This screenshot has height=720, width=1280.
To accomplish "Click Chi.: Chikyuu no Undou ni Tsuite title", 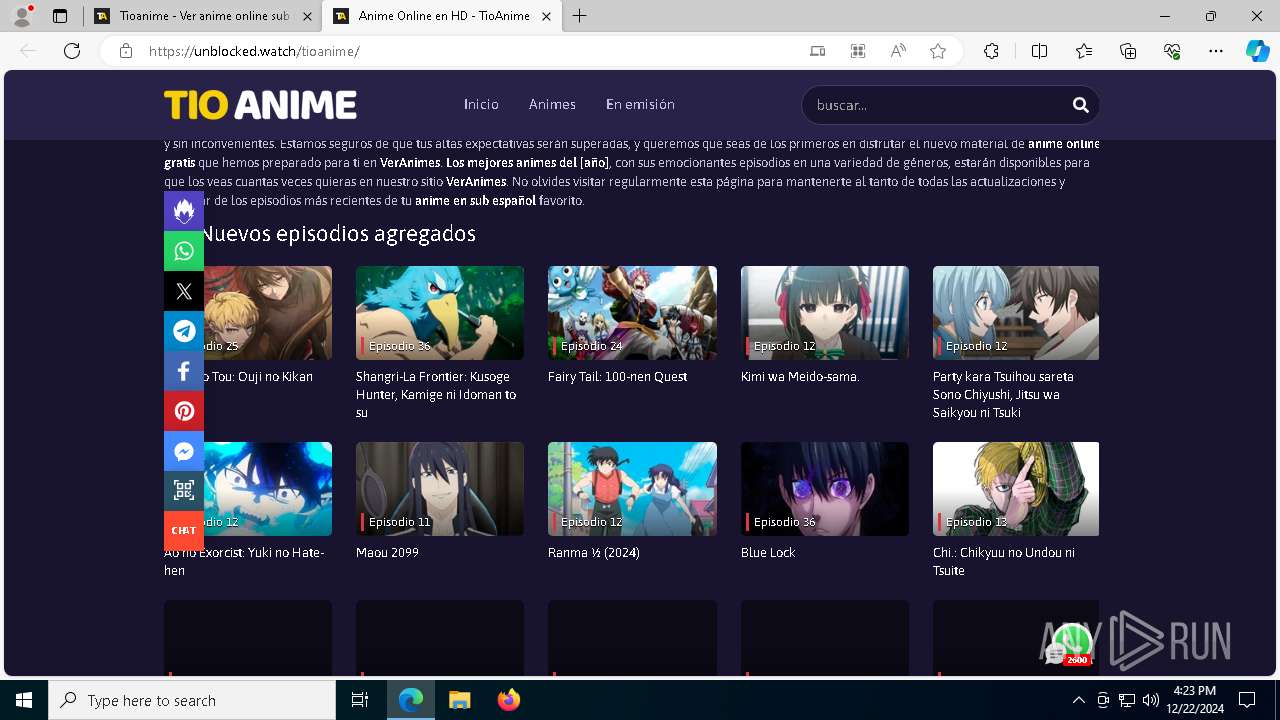I will pyautogui.click(x=1004, y=562).
